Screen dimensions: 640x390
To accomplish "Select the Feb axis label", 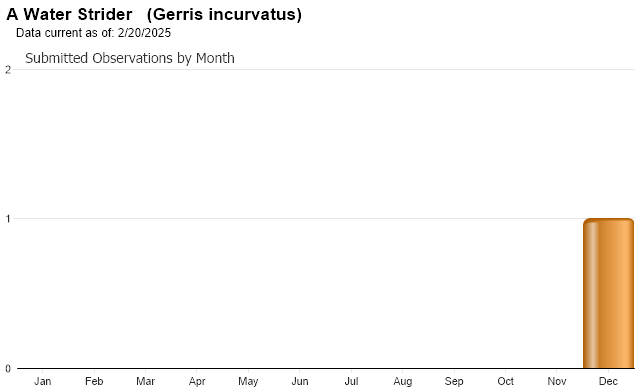I will (x=94, y=381).
